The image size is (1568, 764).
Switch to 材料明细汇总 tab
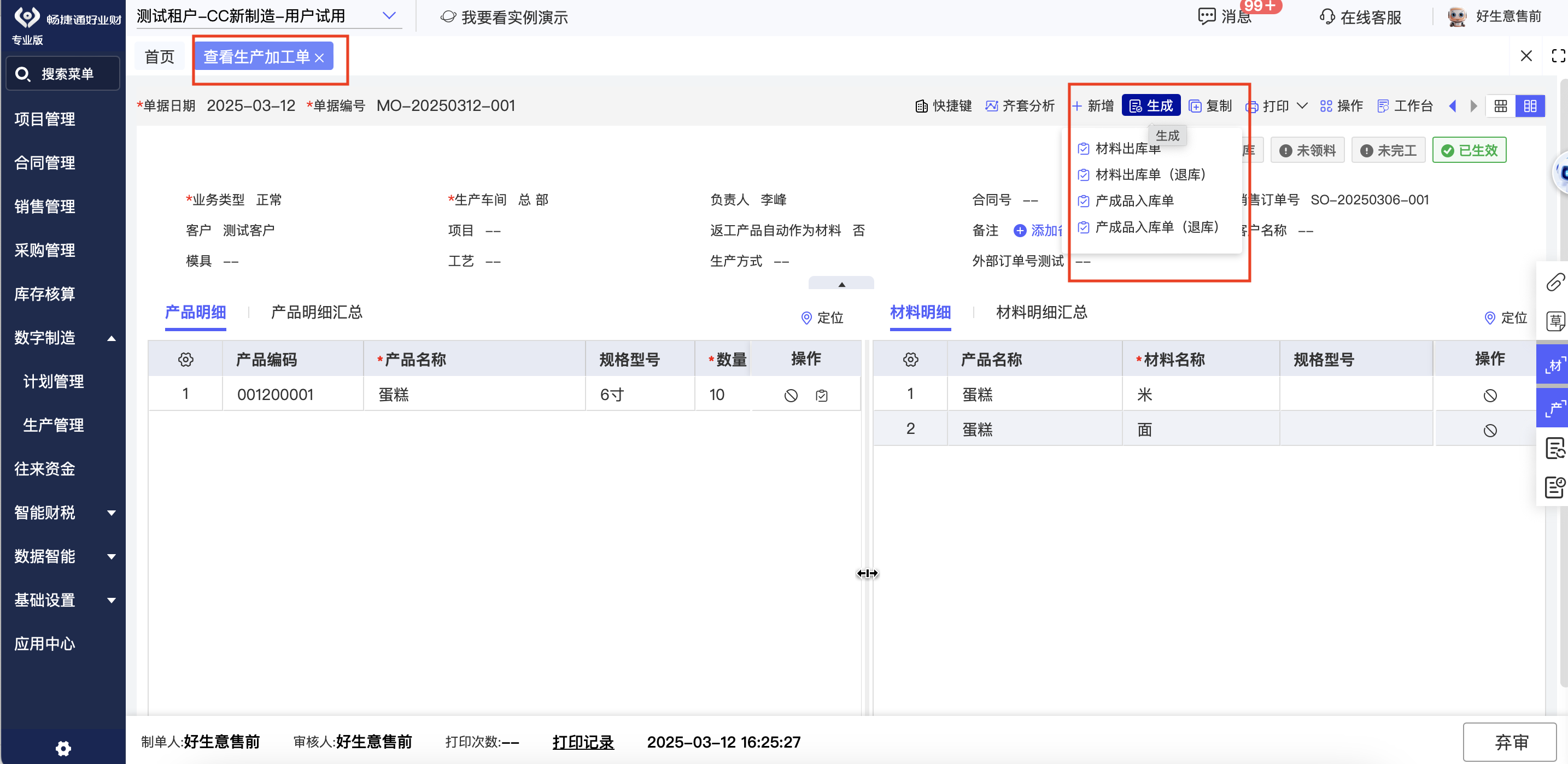click(x=1042, y=313)
